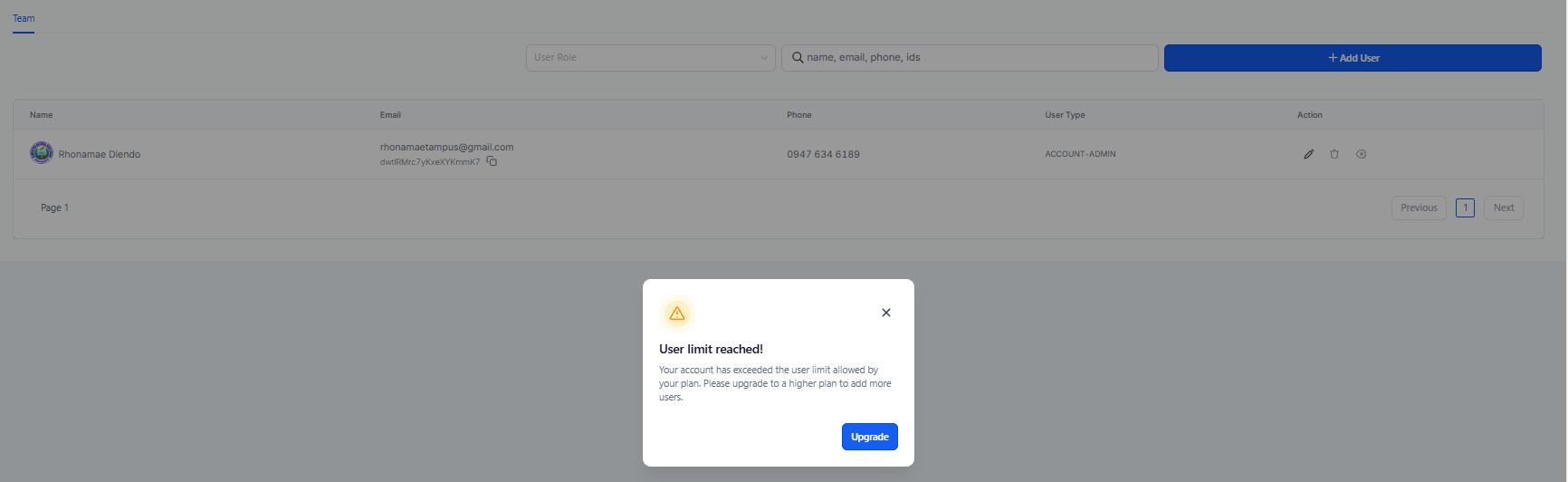Switch to the Team tab
Viewport: 1568px width, 482px height.
pyautogui.click(x=24, y=18)
